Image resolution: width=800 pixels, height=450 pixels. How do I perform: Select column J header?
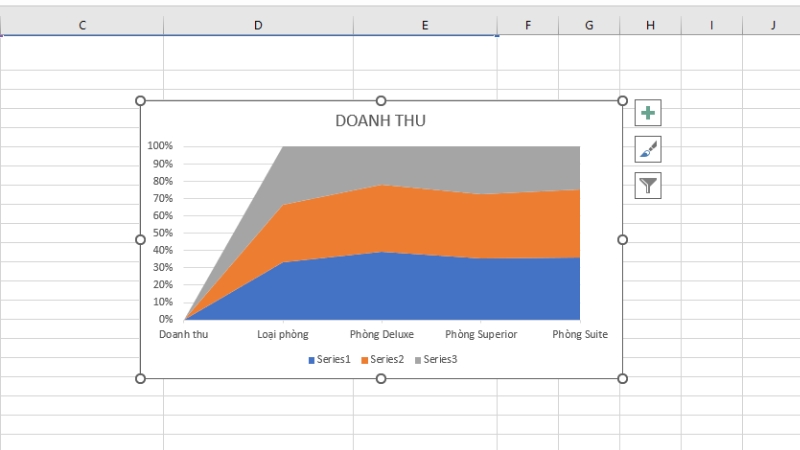point(772,25)
